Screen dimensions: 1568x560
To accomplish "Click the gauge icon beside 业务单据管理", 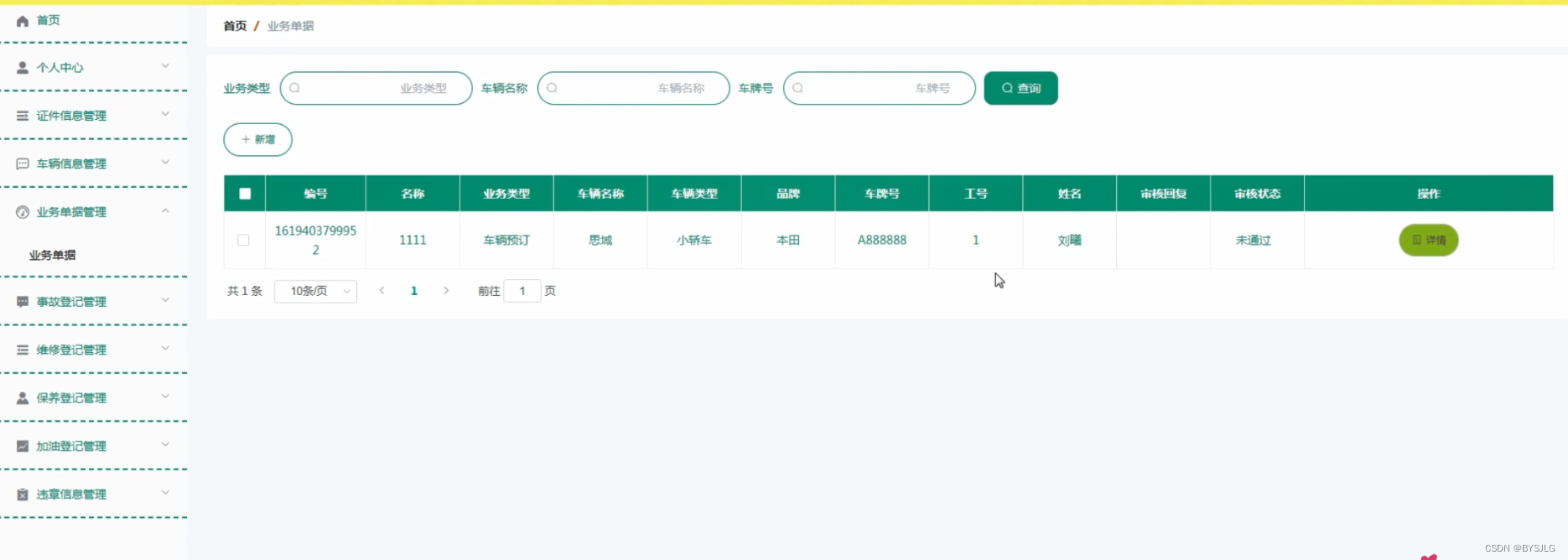I will click(23, 212).
